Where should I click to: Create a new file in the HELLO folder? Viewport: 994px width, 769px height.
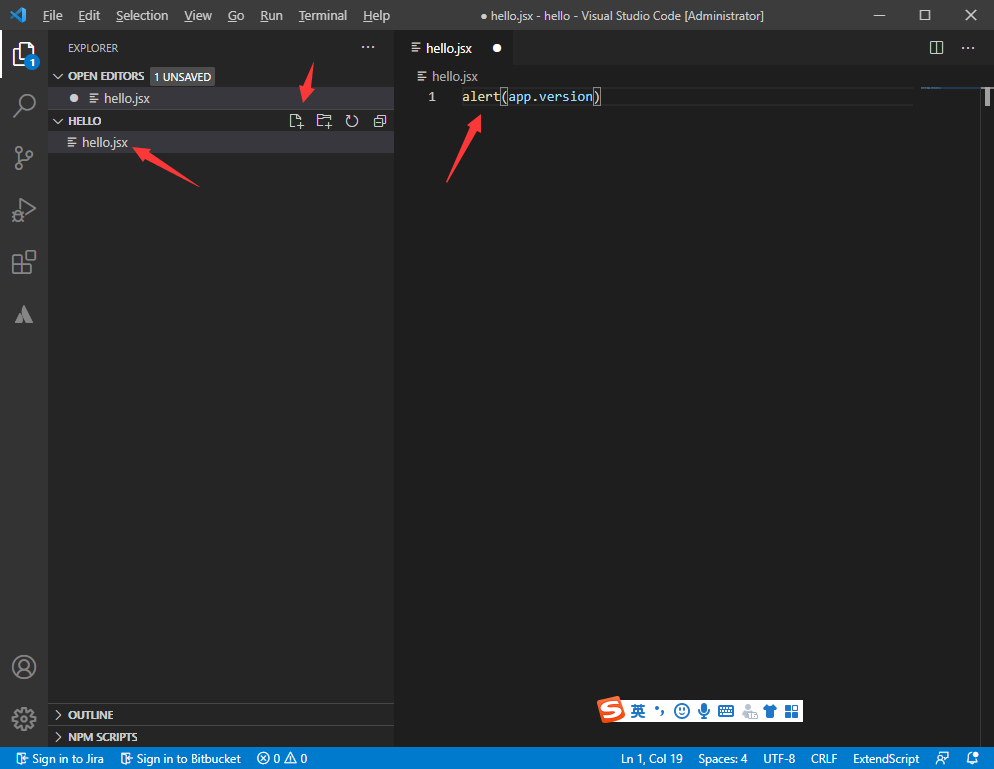(x=296, y=120)
